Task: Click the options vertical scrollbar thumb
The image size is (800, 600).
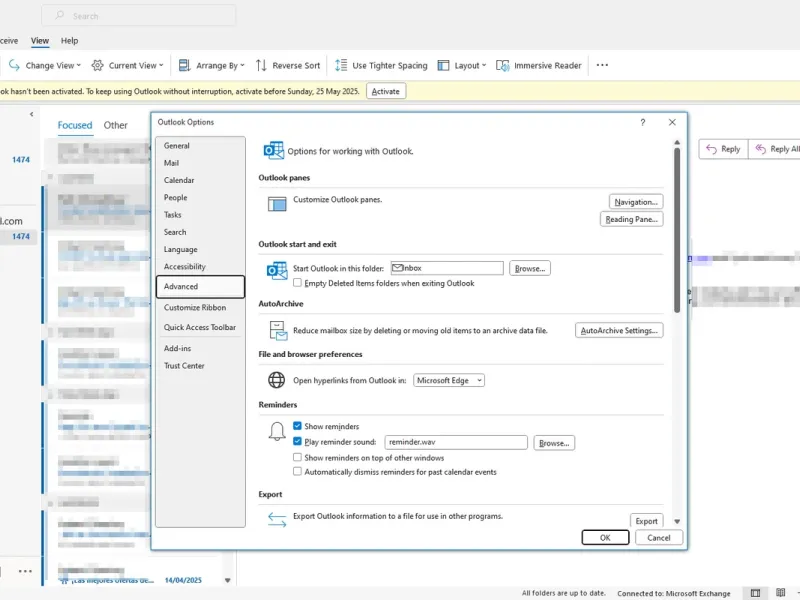Action: pos(677,230)
